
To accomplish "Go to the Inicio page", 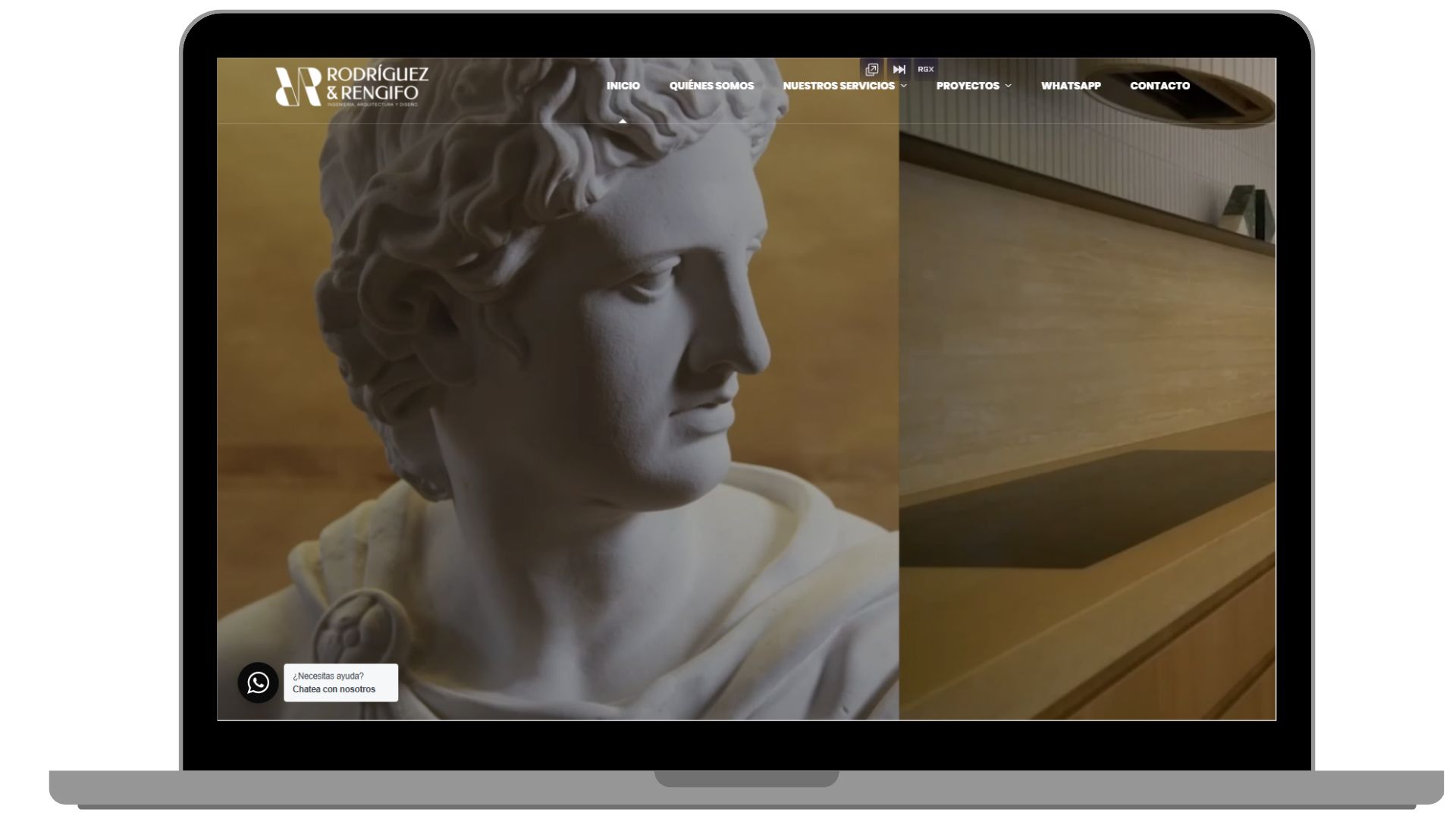I will [x=623, y=86].
